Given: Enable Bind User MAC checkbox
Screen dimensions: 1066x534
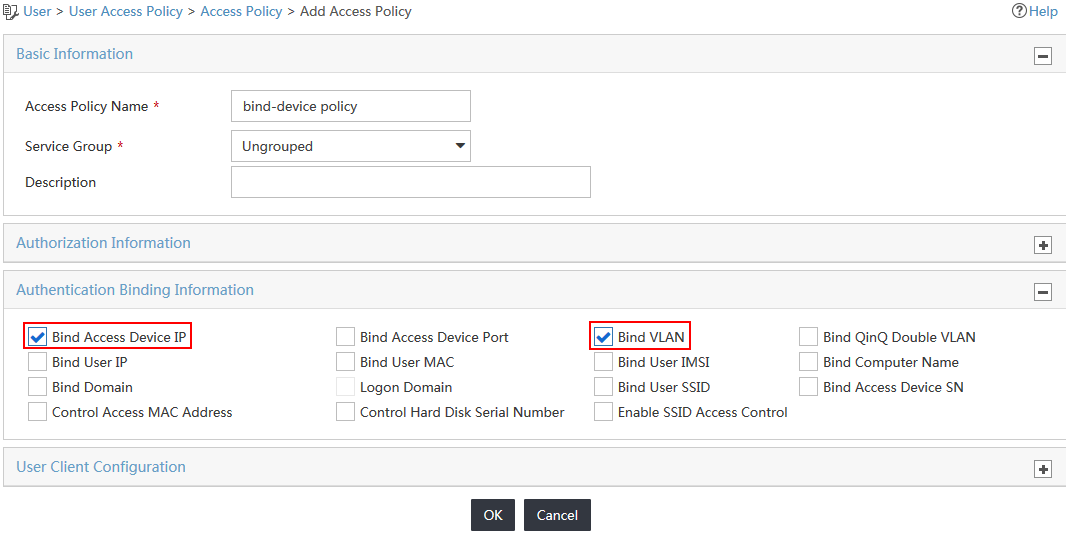Looking at the screenshot, I should pyautogui.click(x=345, y=362).
